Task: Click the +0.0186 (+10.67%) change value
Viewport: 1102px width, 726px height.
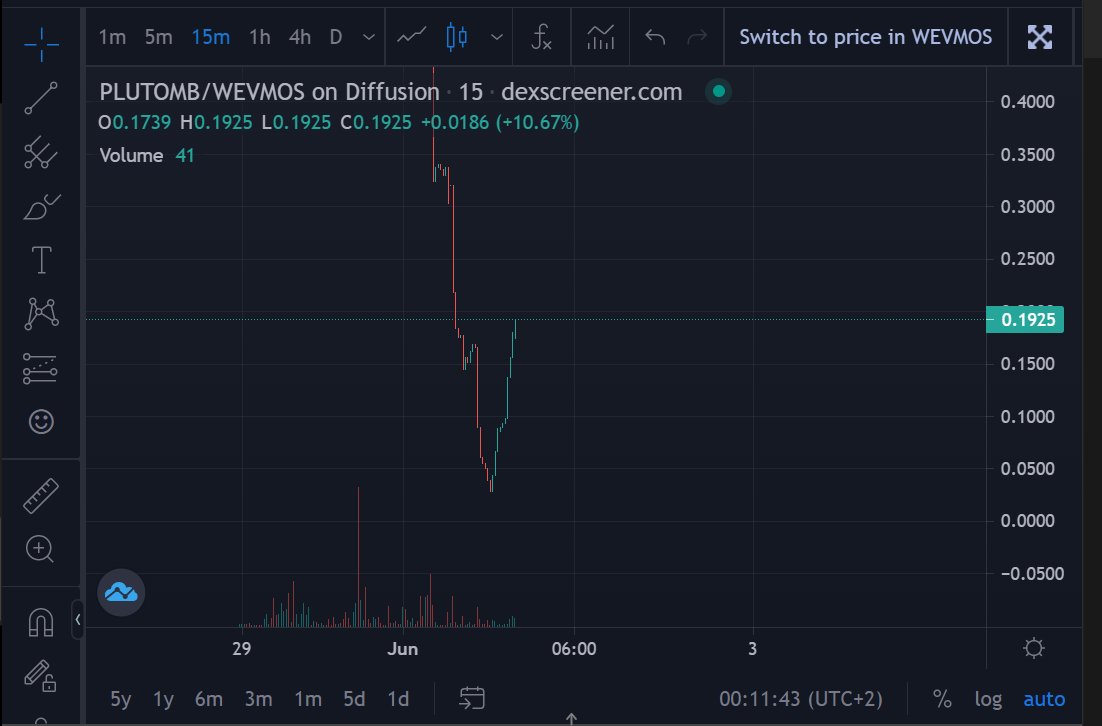Action: coord(500,123)
